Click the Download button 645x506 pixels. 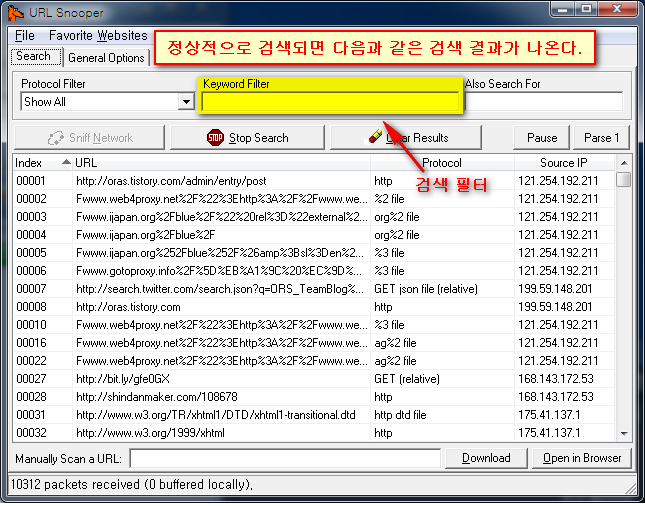point(486,458)
